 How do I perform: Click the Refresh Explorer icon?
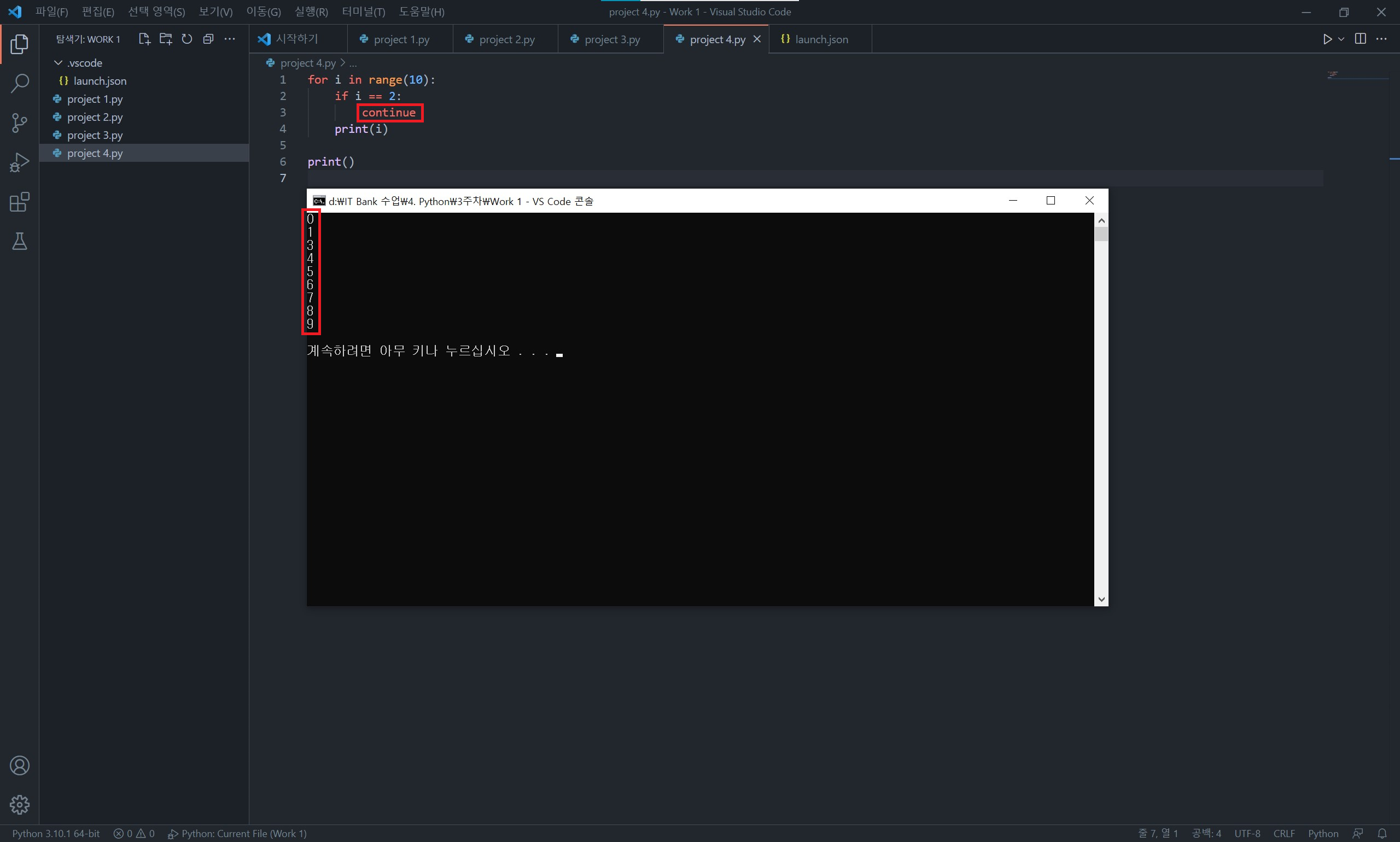point(186,39)
